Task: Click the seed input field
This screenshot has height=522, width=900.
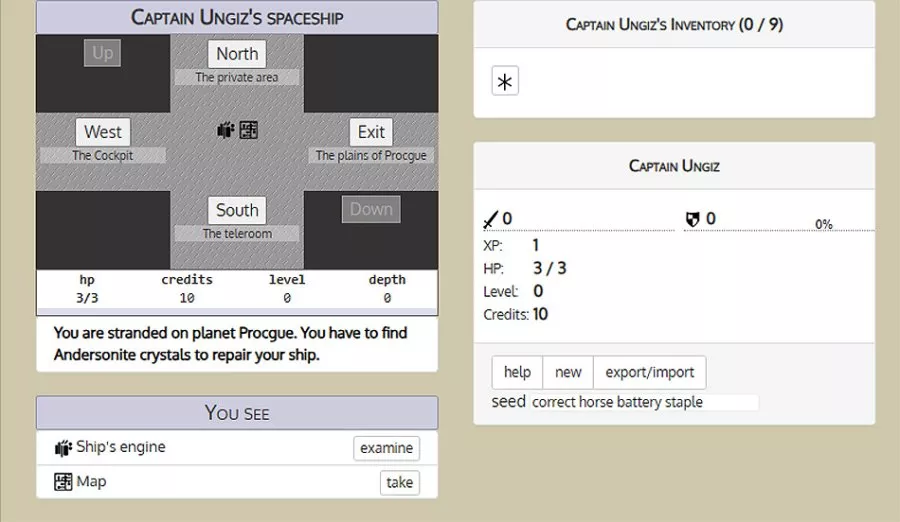Action: pos(643,402)
